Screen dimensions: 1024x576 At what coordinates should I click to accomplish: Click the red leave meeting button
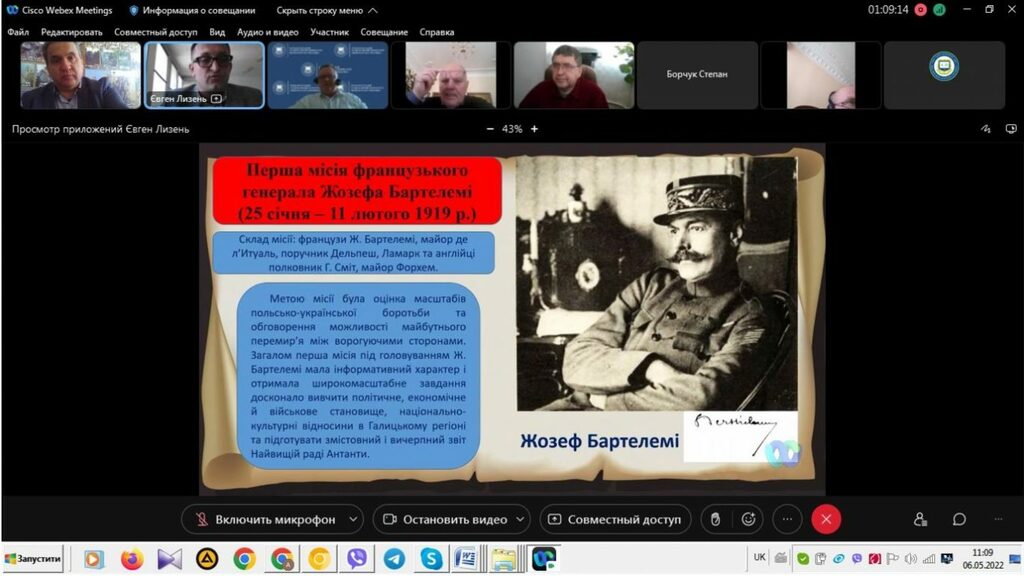click(x=826, y=519)
